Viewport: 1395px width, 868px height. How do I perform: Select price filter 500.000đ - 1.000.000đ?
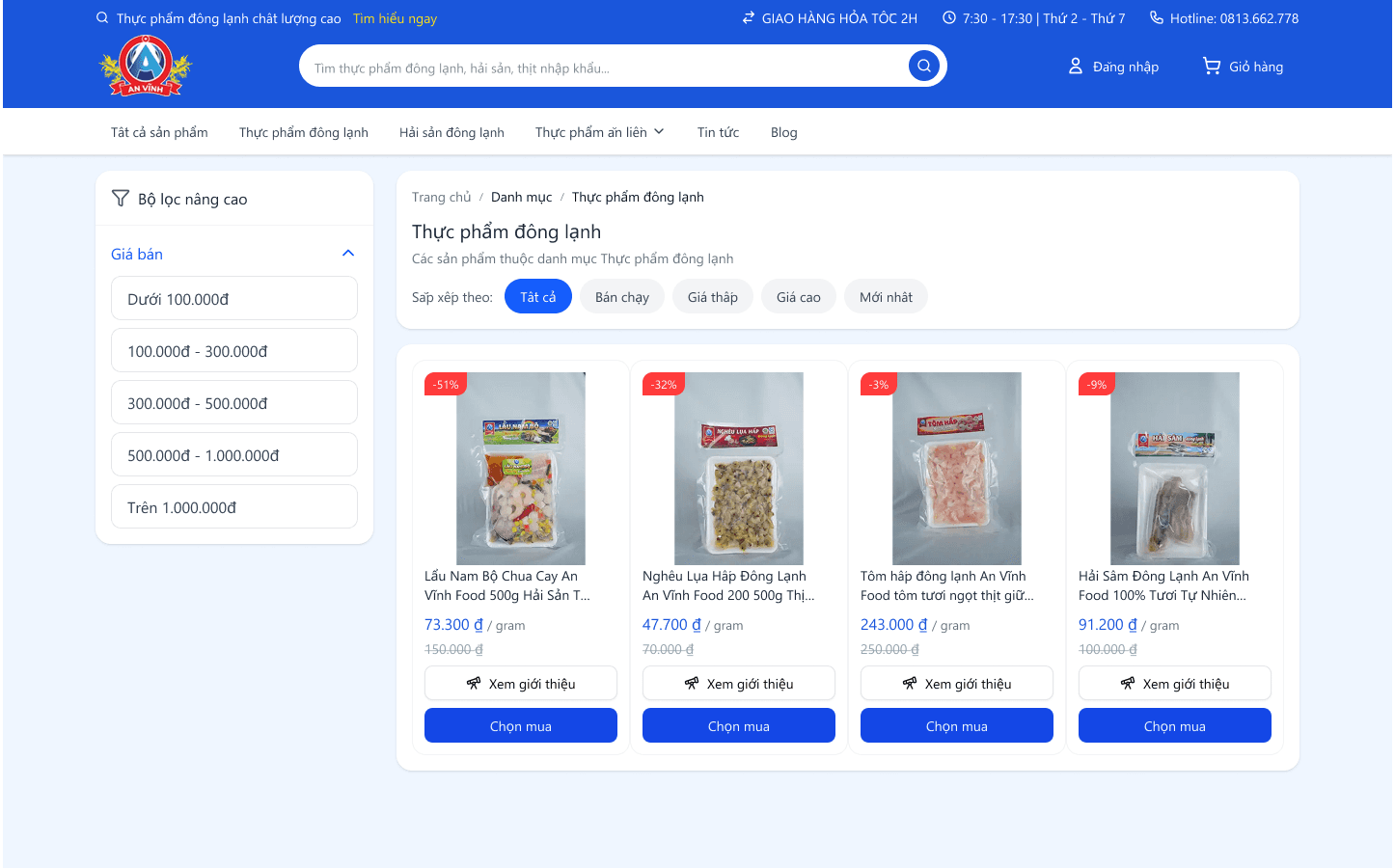[234, 454]
